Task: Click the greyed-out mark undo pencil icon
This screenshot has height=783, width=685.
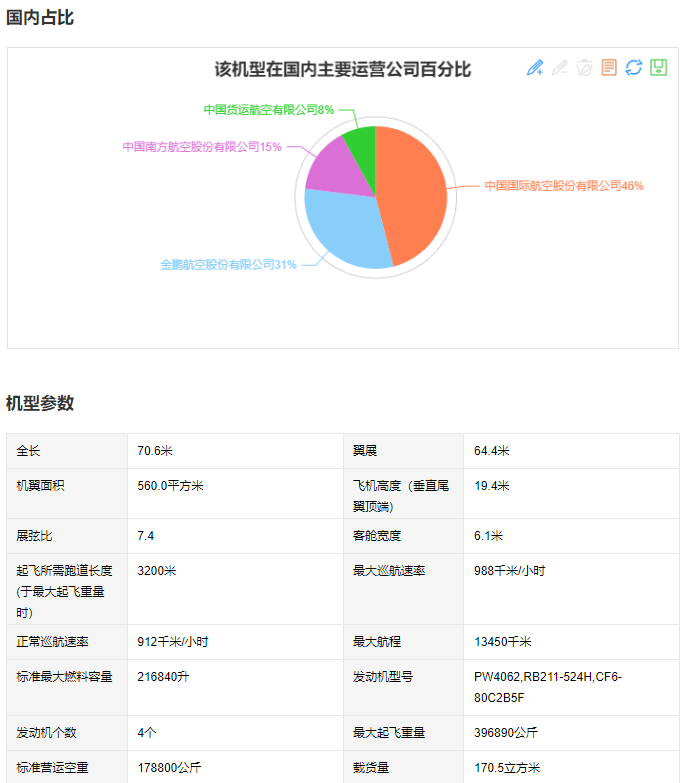Action: pos(560,67)
